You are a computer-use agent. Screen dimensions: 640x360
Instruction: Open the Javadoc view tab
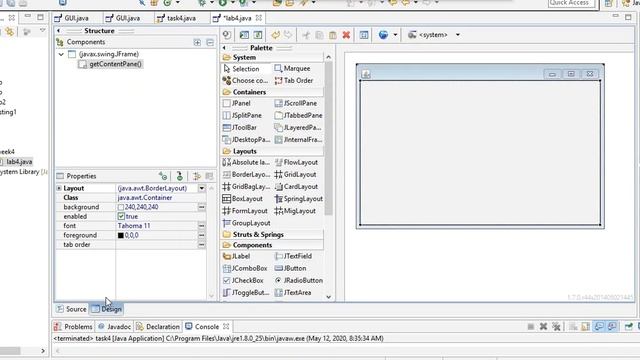point(114,327)
